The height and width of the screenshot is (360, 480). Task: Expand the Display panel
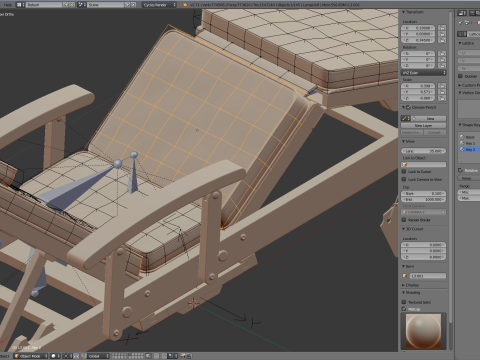pos(403,285)
